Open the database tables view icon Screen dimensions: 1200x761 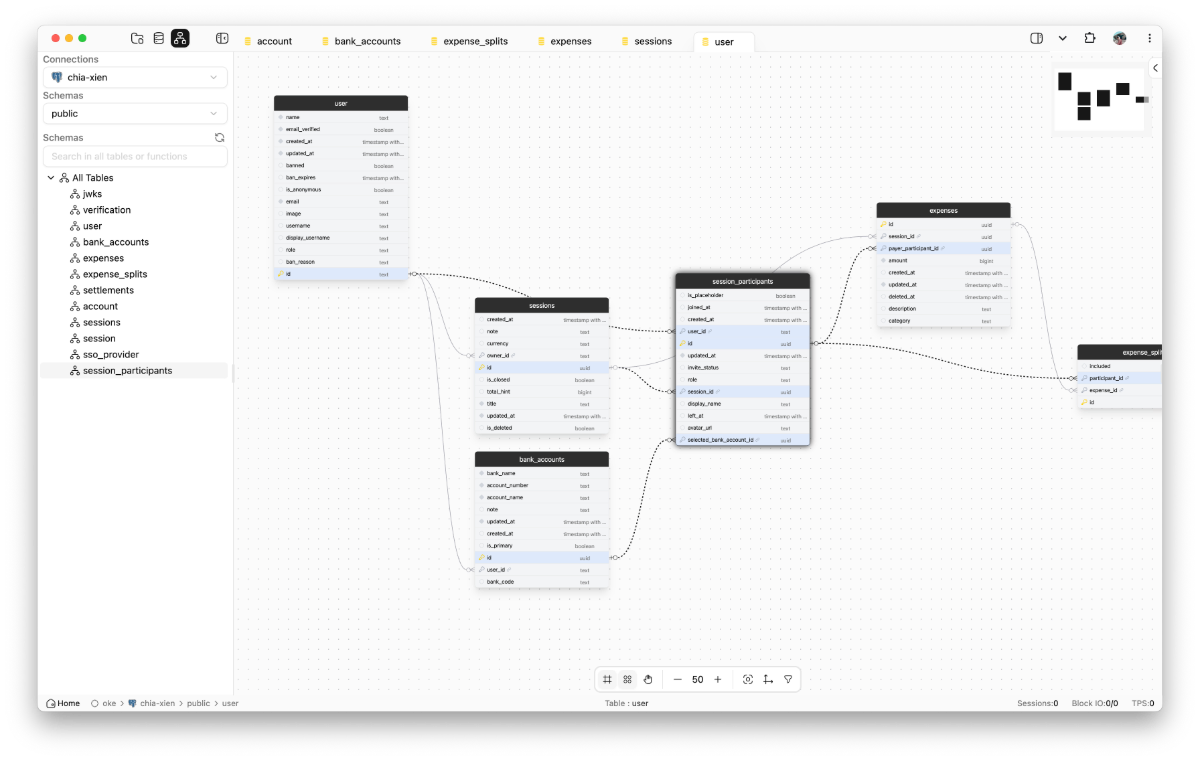pos(158,38)
